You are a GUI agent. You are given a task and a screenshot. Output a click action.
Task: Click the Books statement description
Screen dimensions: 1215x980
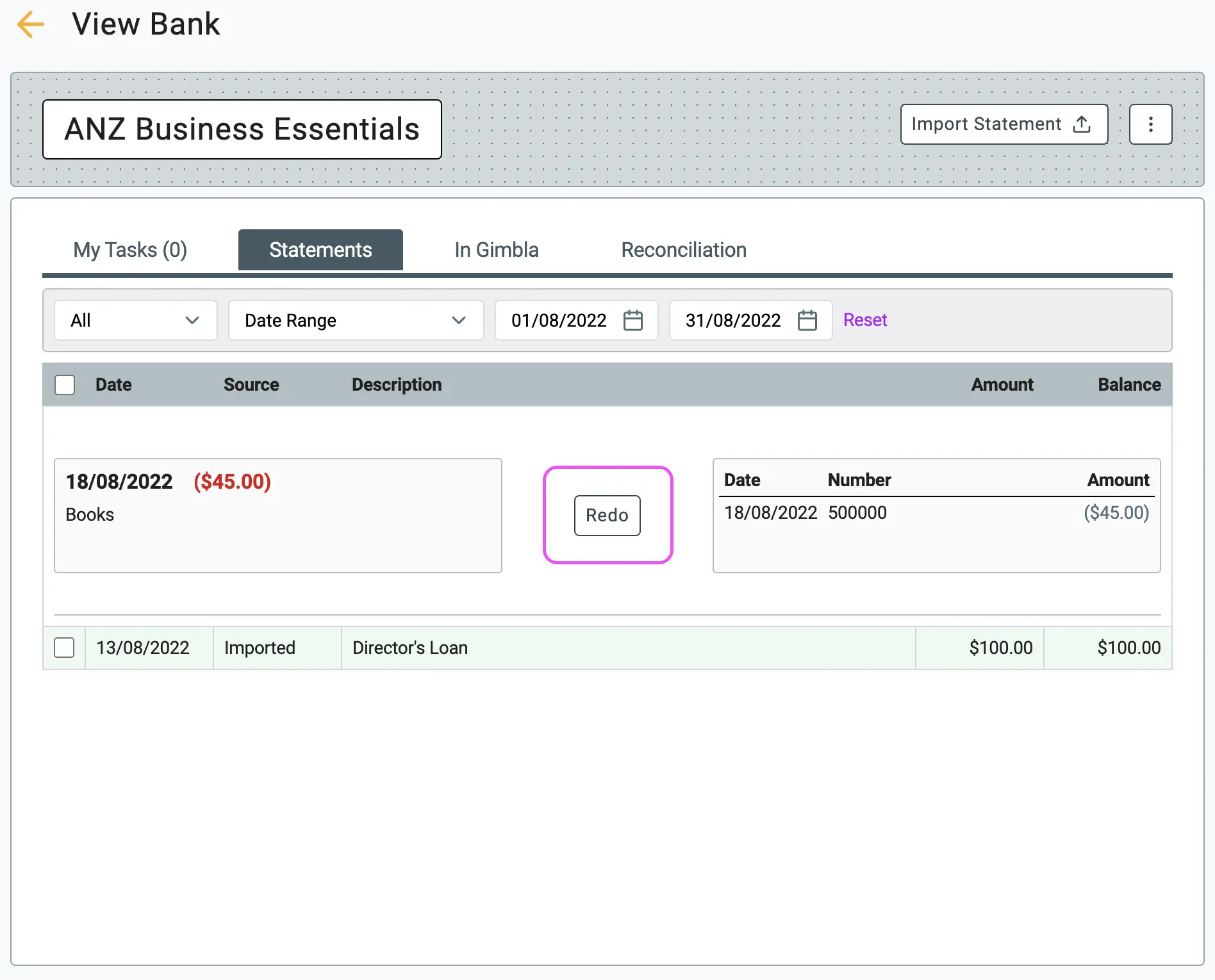click(x=90, y=514)
